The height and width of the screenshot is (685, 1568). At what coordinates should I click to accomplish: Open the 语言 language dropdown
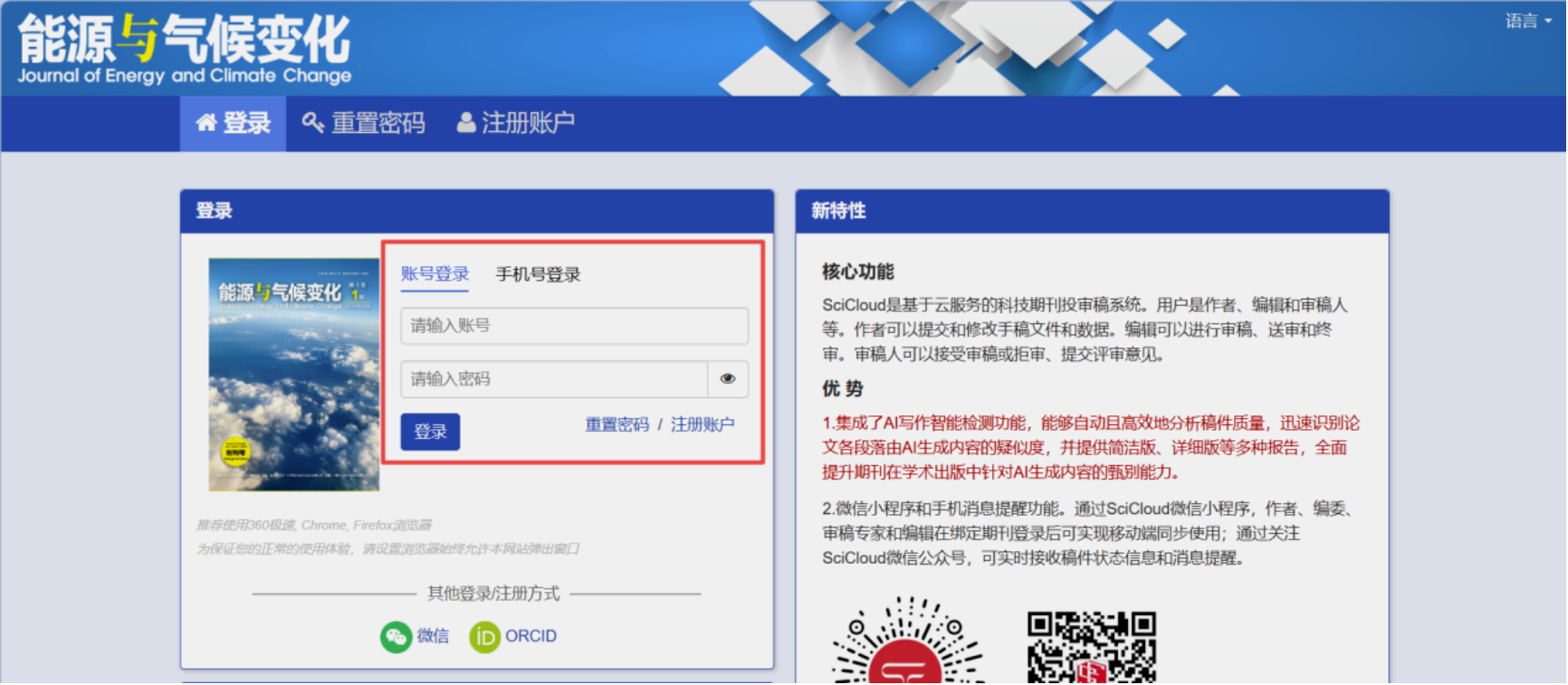point(1528,21)
